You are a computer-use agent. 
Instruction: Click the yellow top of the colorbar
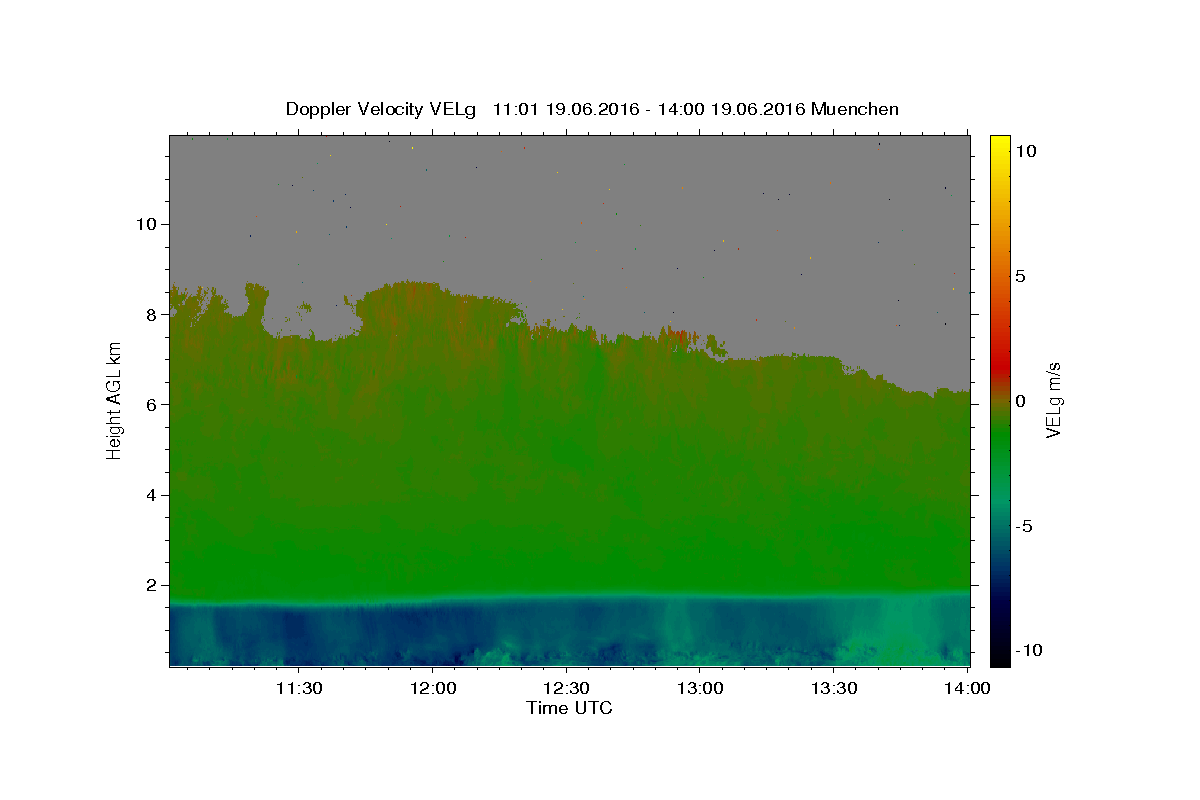point(999,142)
